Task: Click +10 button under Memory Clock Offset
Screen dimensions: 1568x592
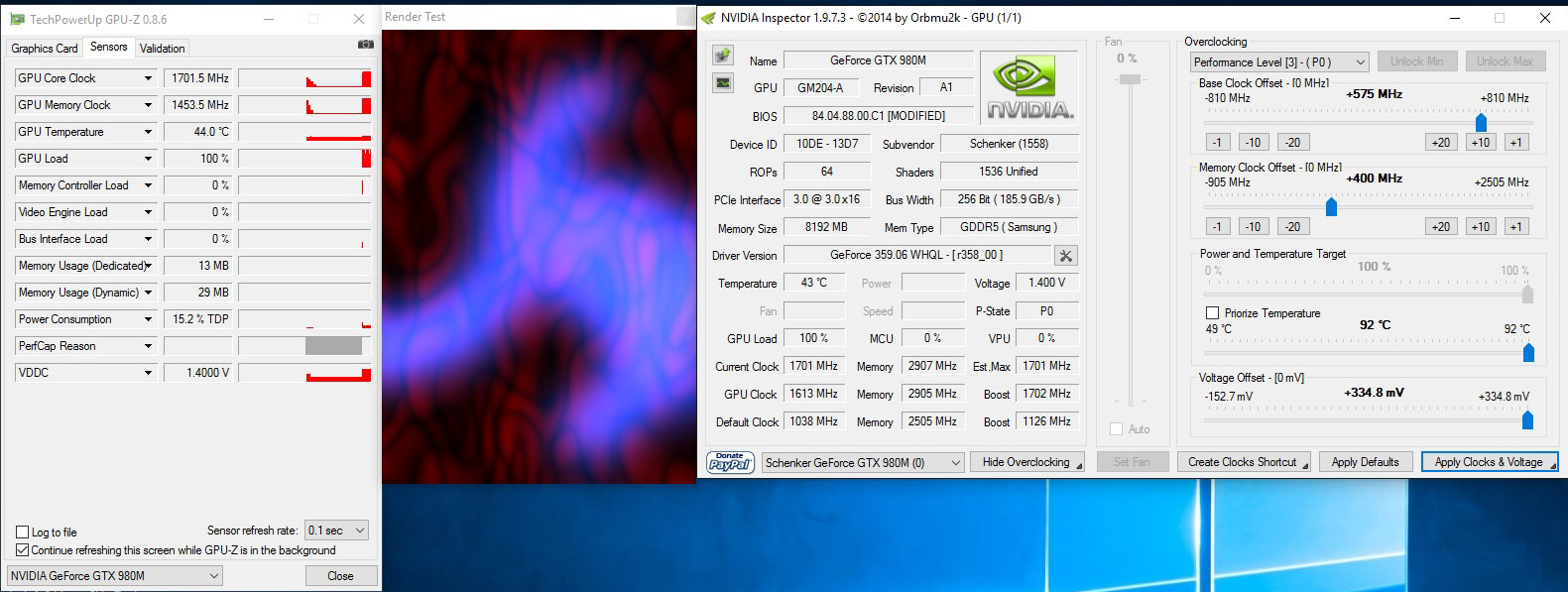Action: coord(1481,227)
